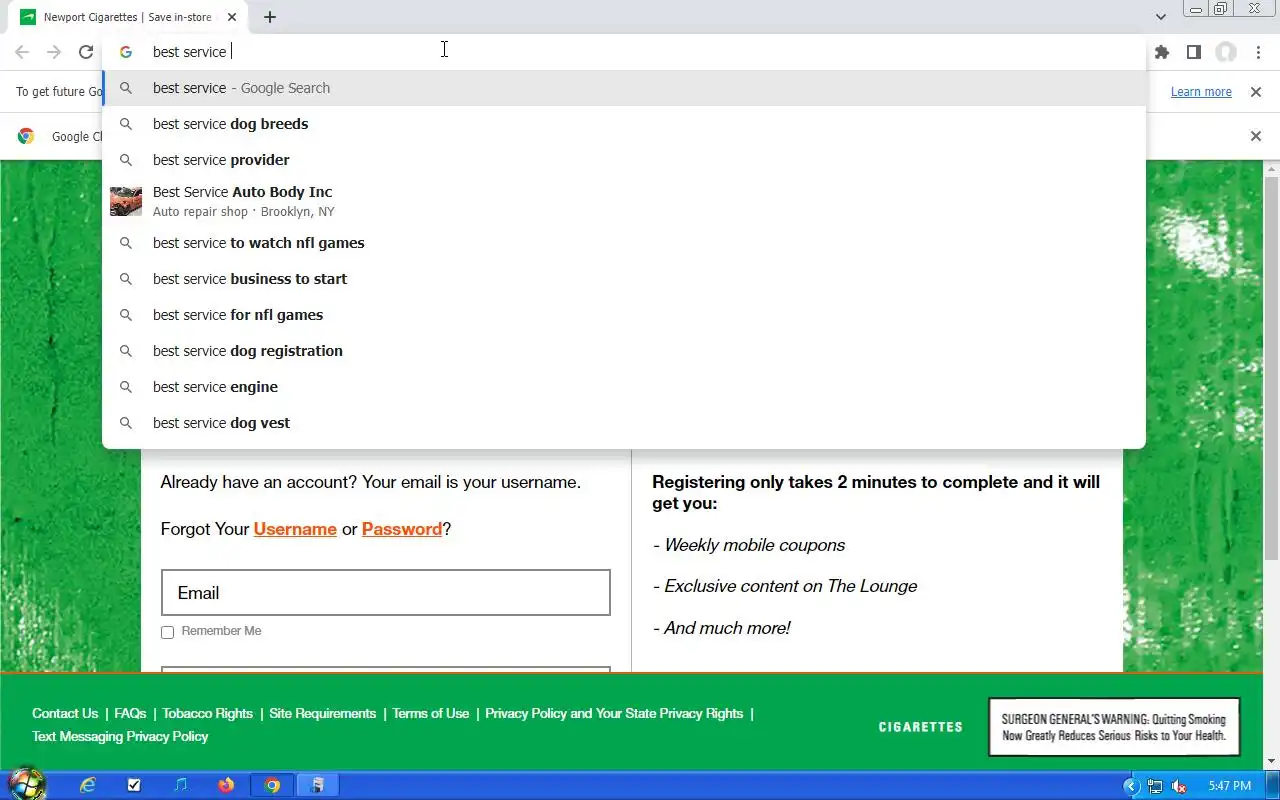The width and height of the screenshot is (1280, 800).
Task: Open the Forgot Username link
Action: coord(295,529)
